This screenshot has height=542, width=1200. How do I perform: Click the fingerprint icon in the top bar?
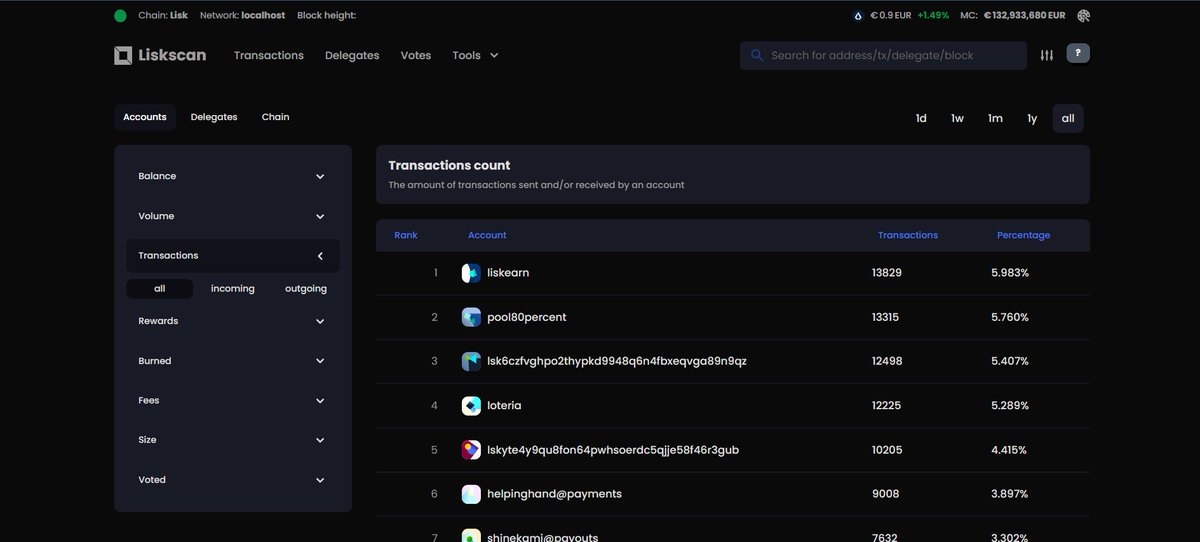[1084, 16]
